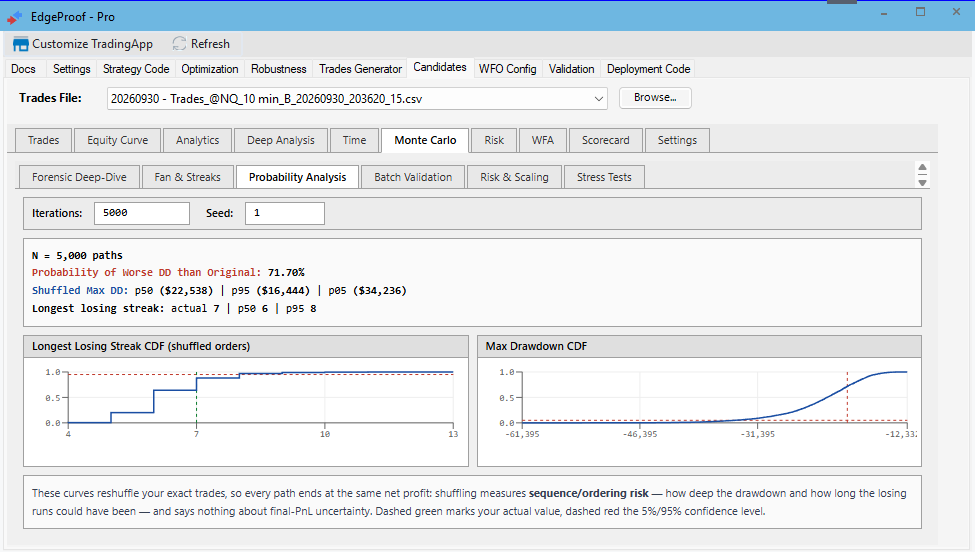
Task: Open the Strategy Code tab
Action: [136, 69]
